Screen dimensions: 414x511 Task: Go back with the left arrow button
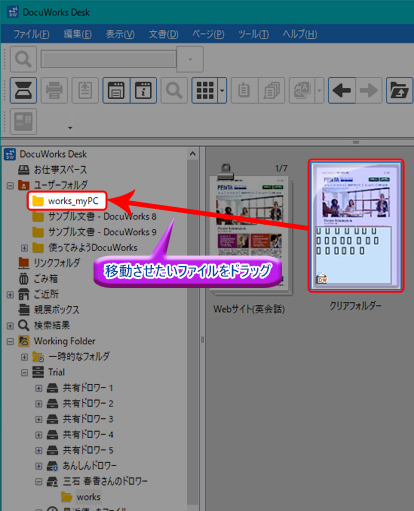pyautogui.click(x=342, y=90)
